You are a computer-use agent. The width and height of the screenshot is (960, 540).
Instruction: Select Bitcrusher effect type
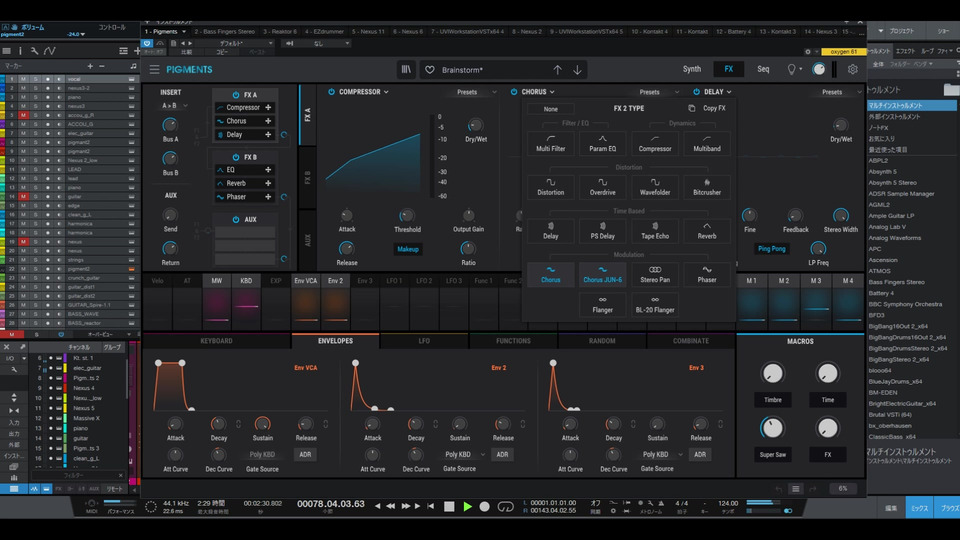707,187
